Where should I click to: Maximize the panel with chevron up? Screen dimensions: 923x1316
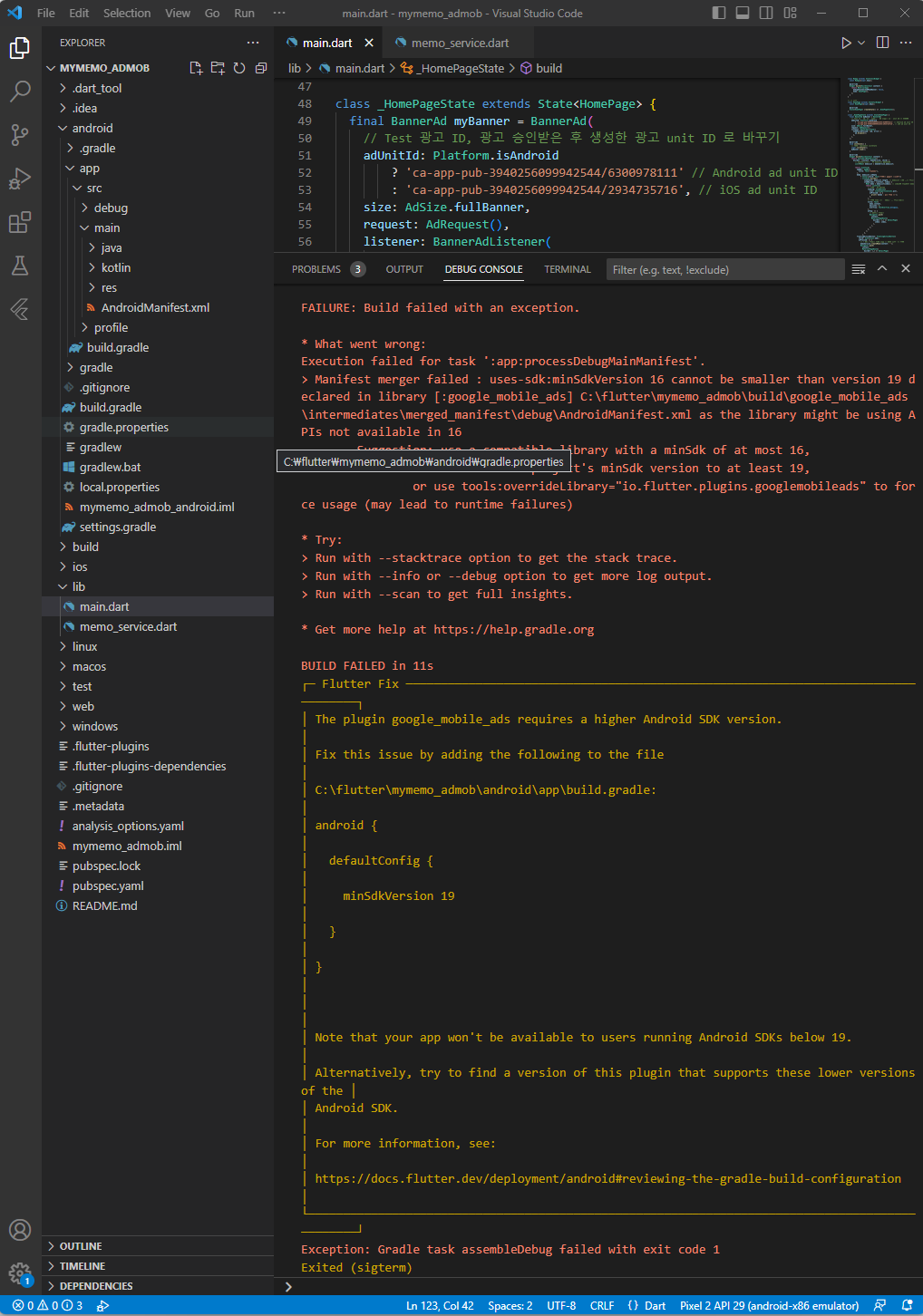pos(882,269)
